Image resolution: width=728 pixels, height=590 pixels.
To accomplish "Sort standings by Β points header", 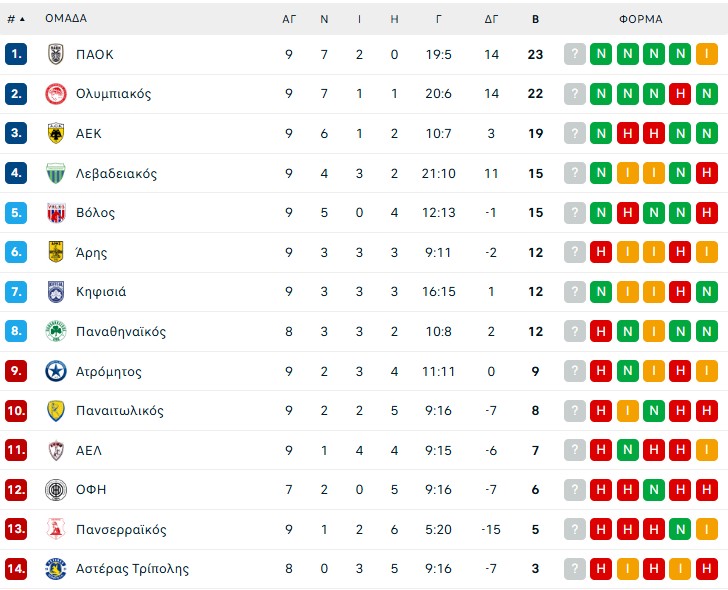I will coord(536,18).
